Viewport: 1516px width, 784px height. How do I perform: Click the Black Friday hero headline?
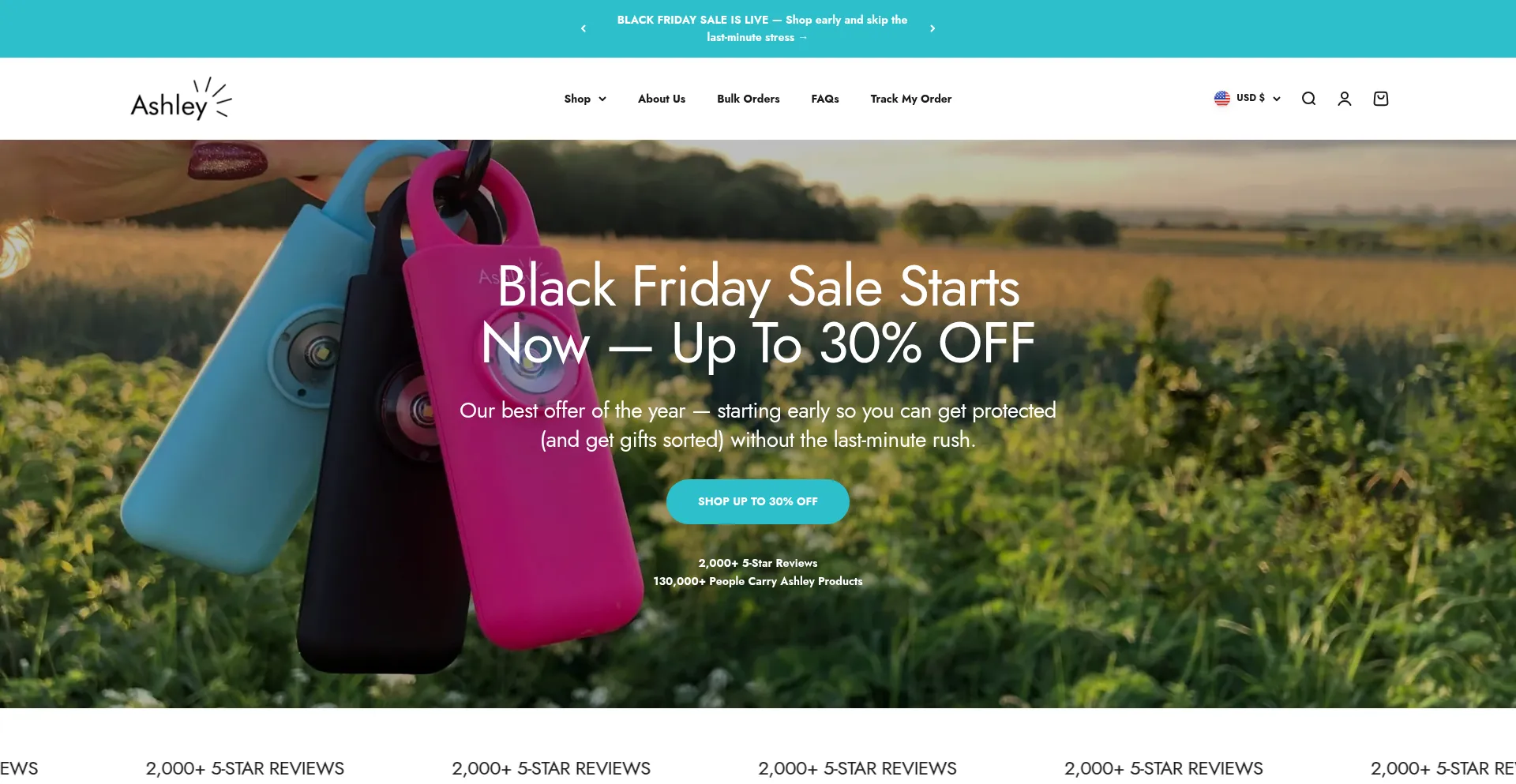tap(758, 315)
